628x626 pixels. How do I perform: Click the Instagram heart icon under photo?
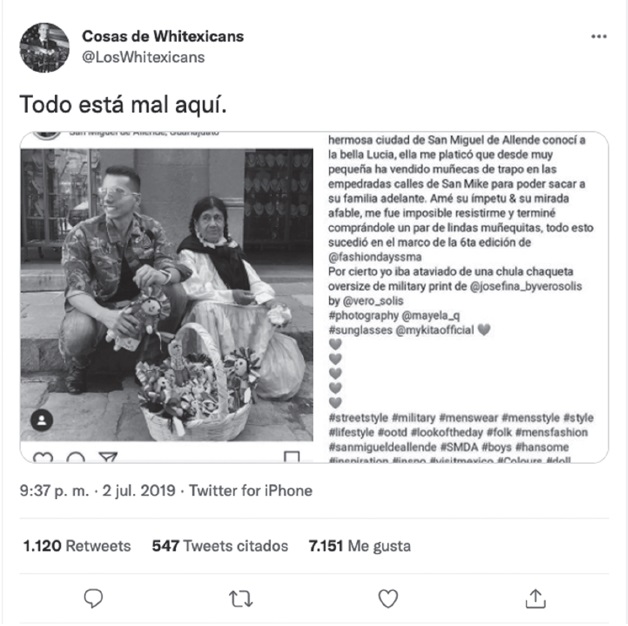tap(43, 457)
